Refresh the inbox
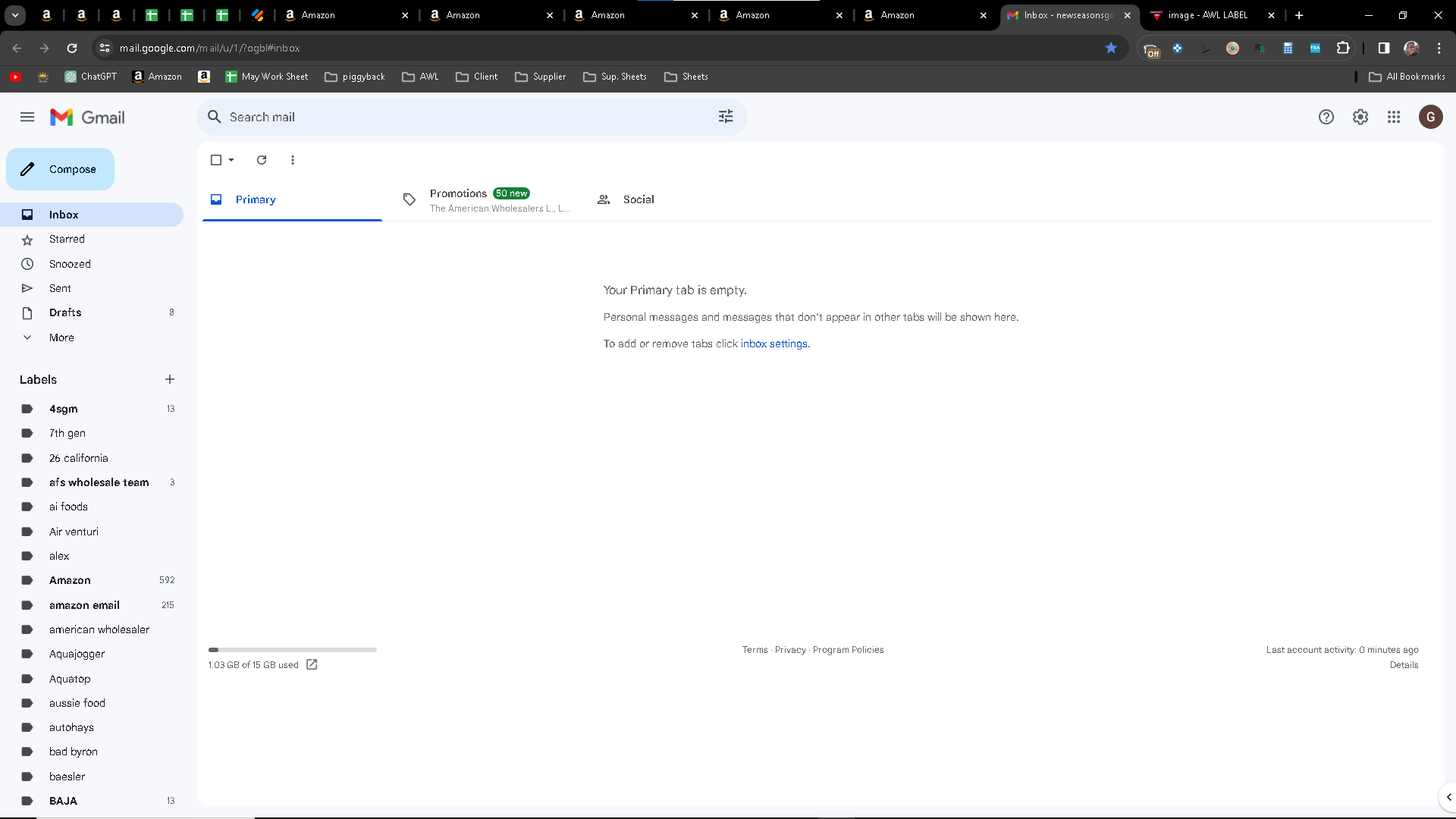Screen dimensions: 1456x819 coord(262,160)
